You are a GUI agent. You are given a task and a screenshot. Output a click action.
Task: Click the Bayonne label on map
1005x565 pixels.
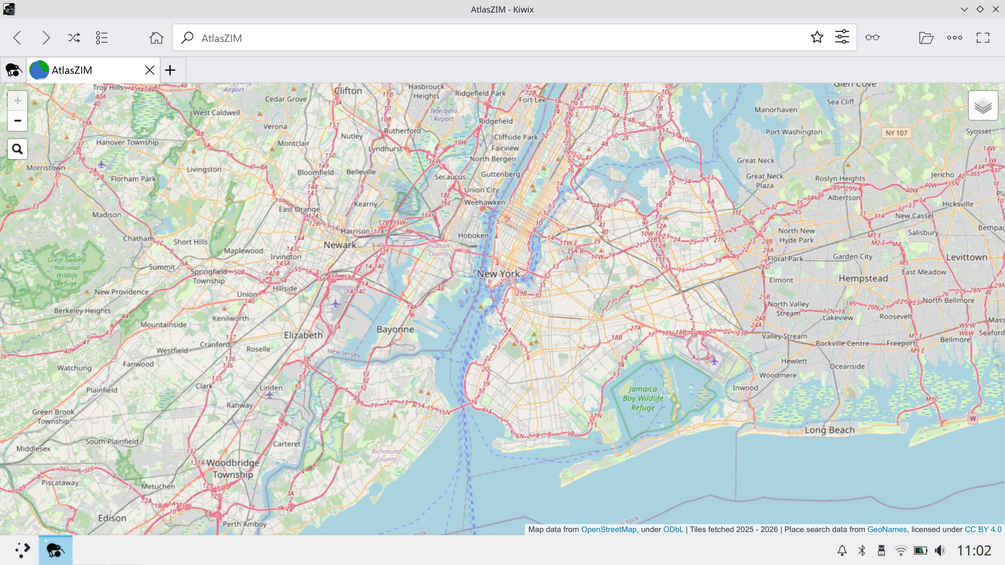coord(395,329)
